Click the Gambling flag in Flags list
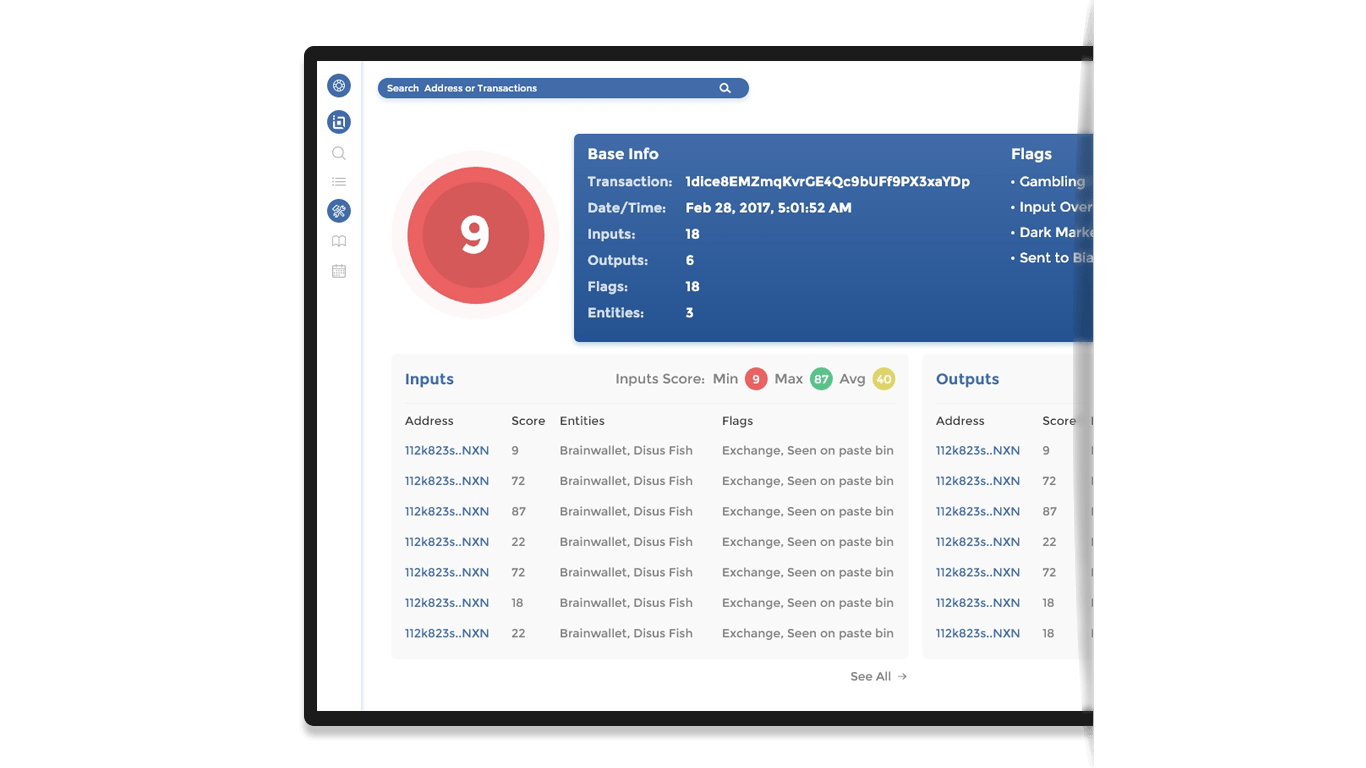 click(x=1052, y=182)
